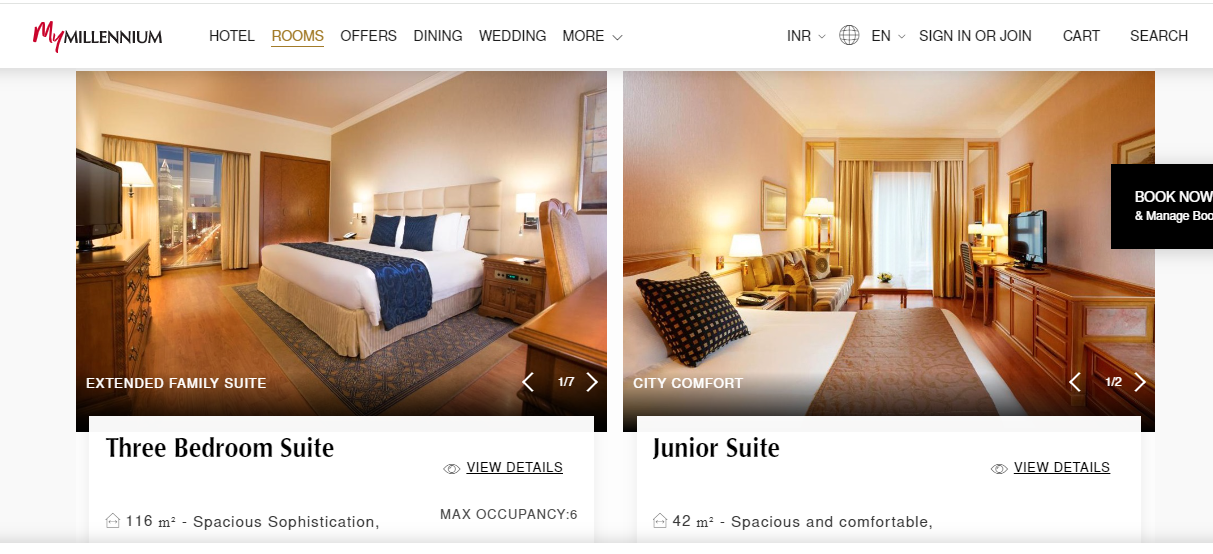Click eye icon beside Three Bedroom Suite
The width and height of the screenshot is (1213, 554).
pyautogui.click(x=452, y=468)
